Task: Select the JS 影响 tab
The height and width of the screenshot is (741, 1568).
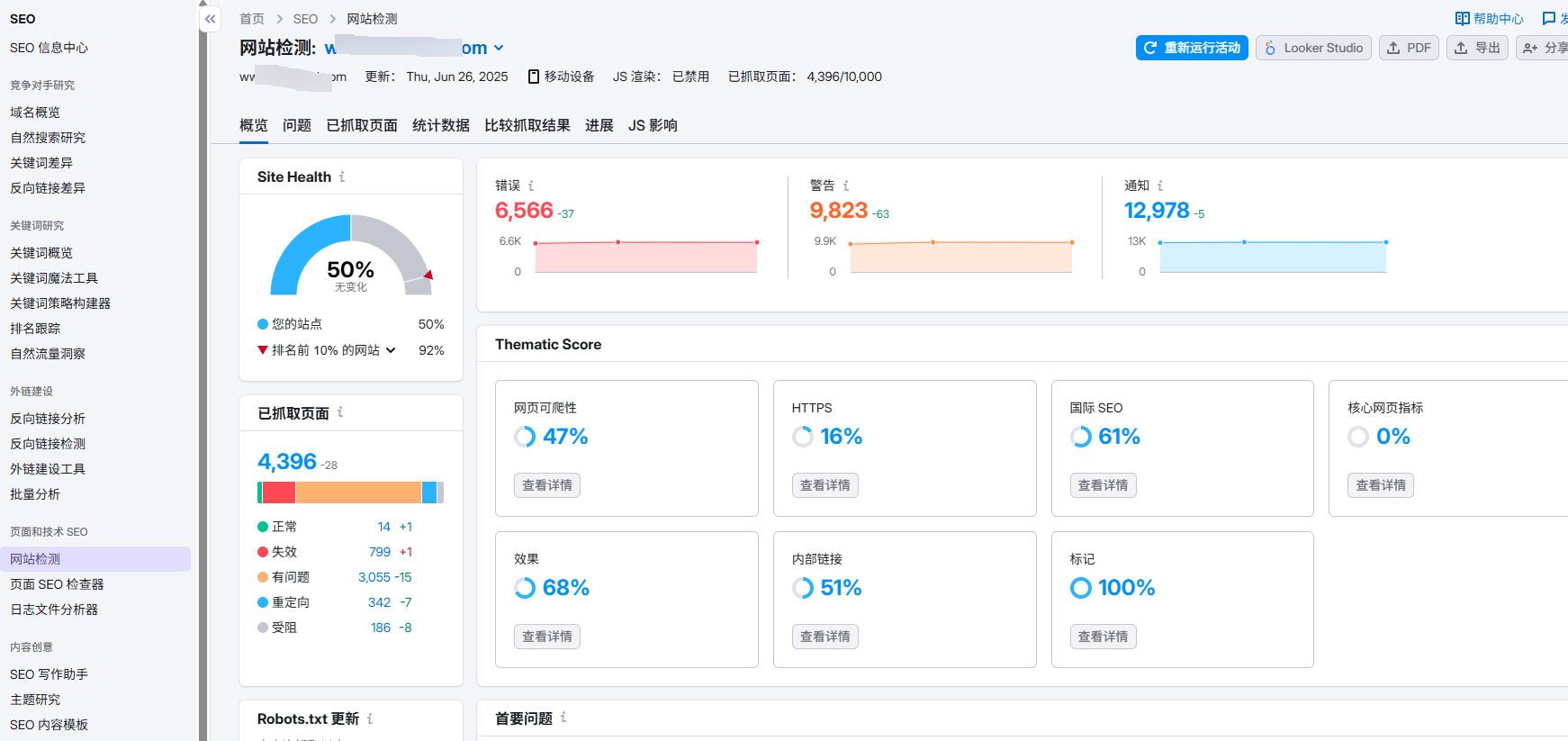Action: point(653,125)
